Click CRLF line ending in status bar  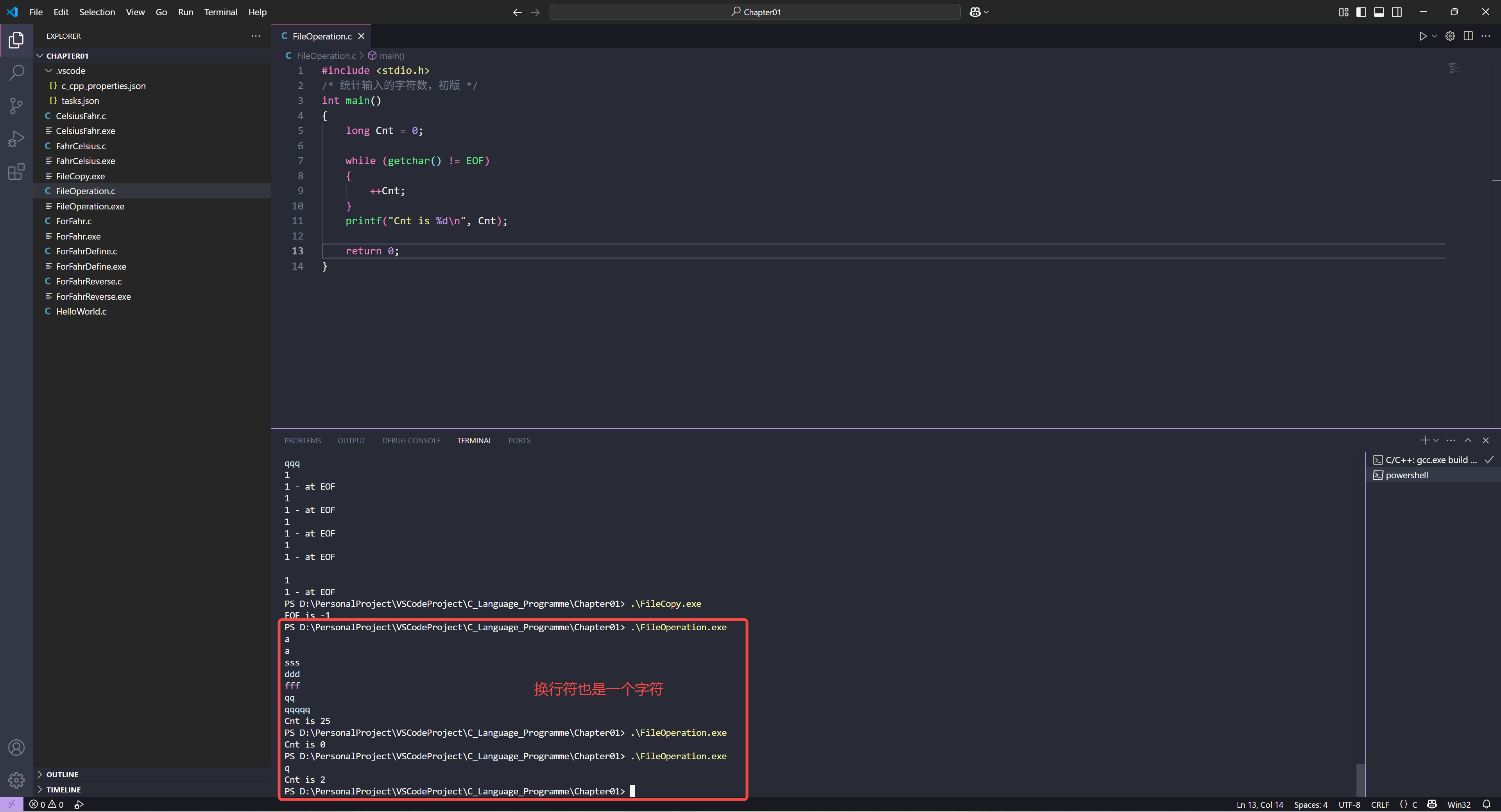tap(1379, 805)
